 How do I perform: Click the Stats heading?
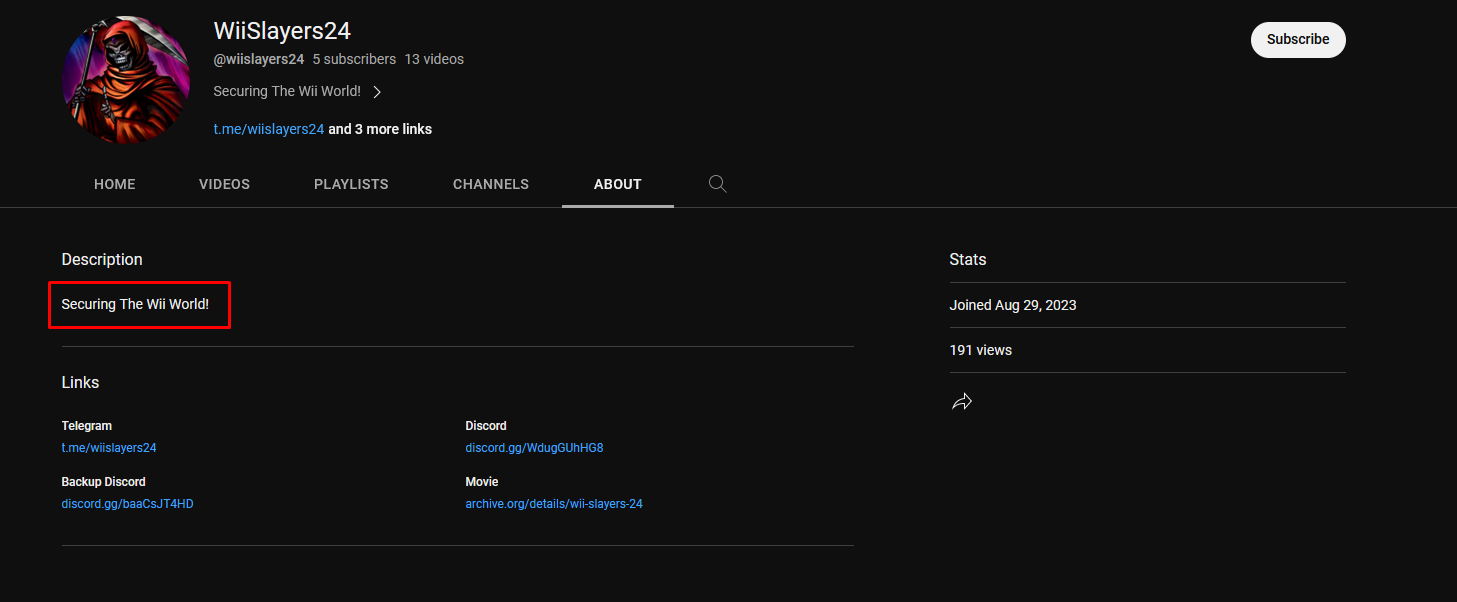click(968, 259)
